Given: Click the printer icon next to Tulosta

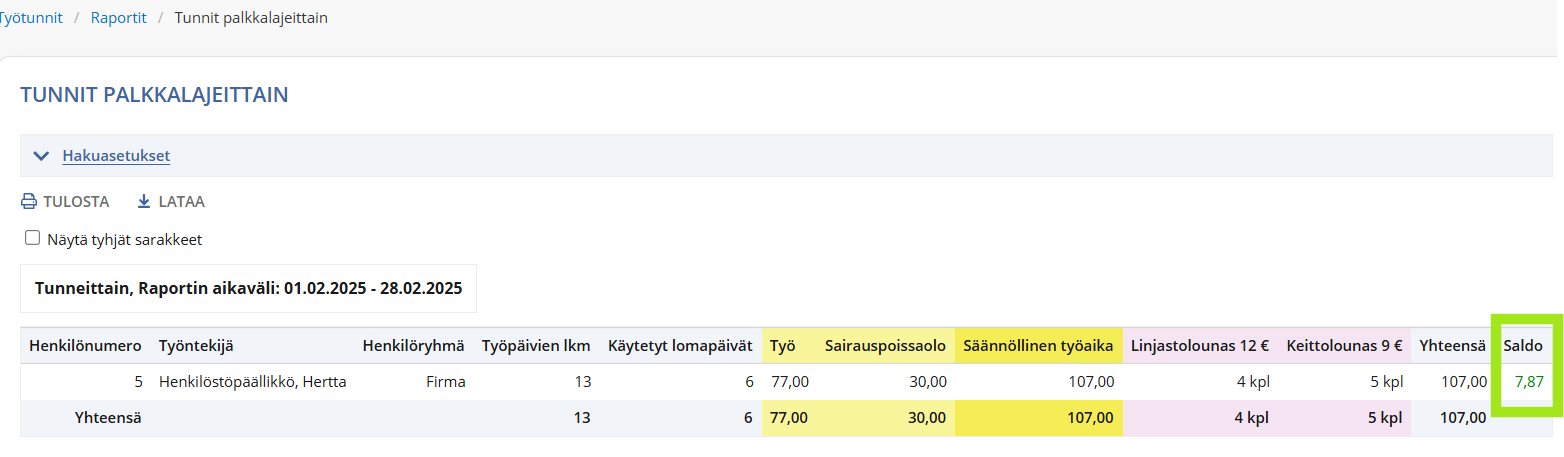Looking at the screenshot, I should (29, 202).
